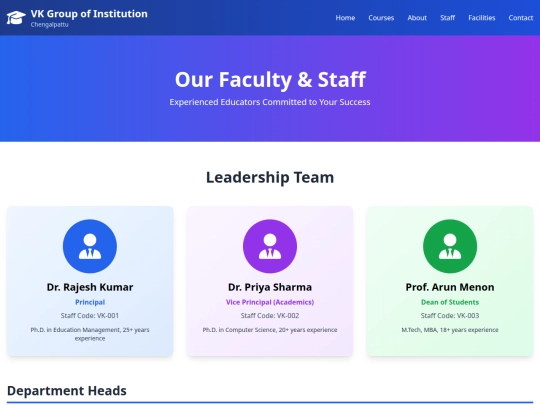Click the Our Faculty & Staff heading

(x=270, y=80)
